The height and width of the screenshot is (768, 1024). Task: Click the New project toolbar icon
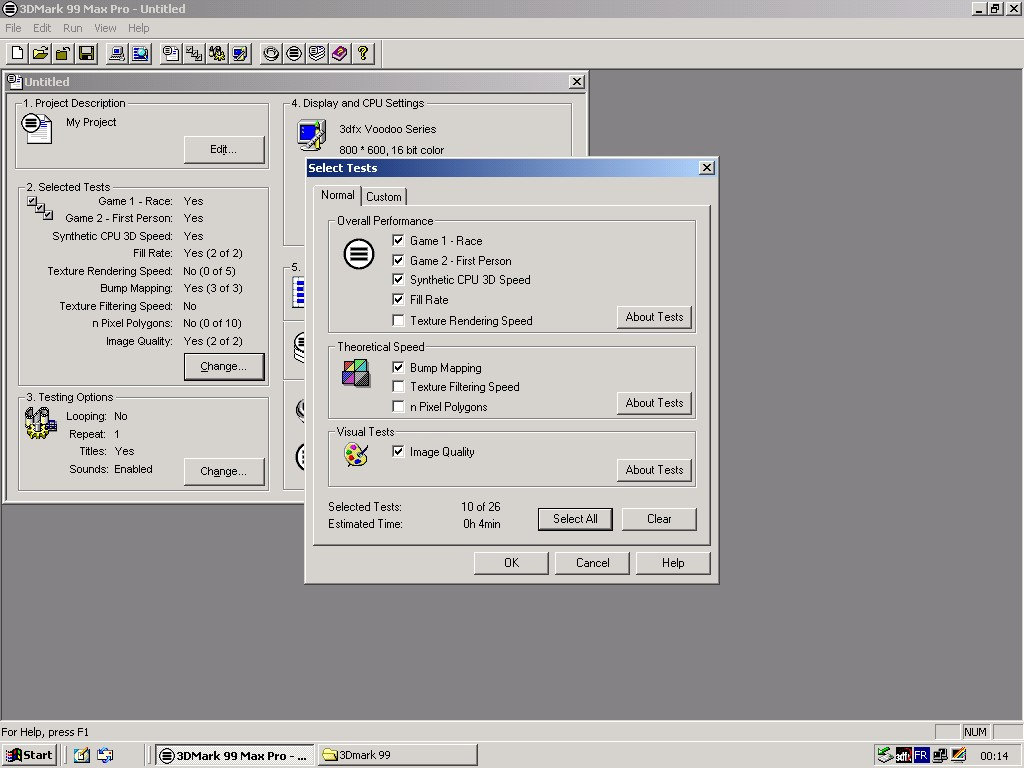[18, 53]
